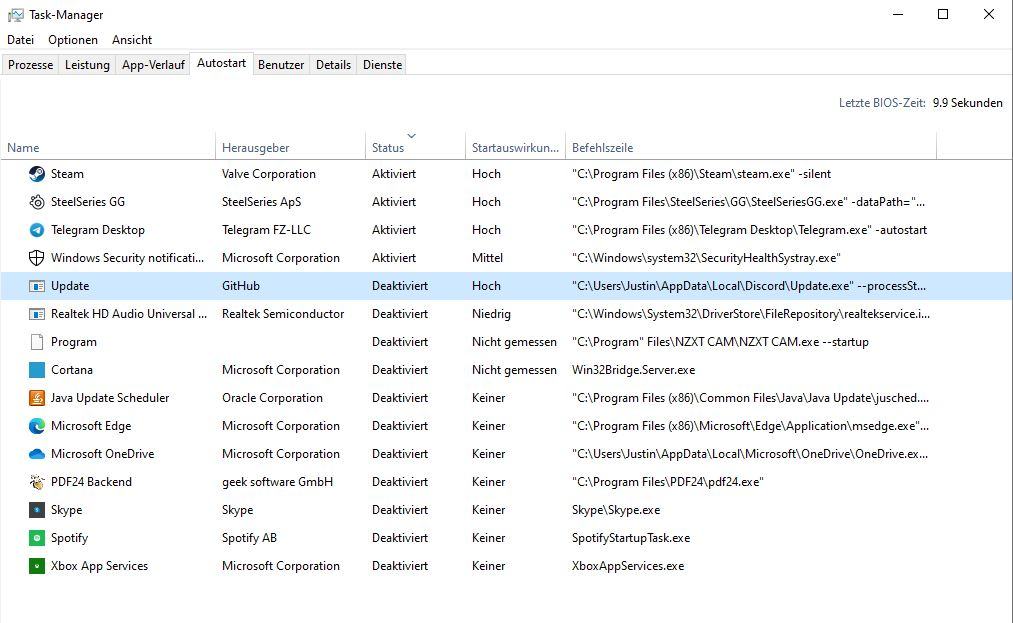The height and width of the screenshot is (623, 1013).
Task: Click the XboxAppServices.exe command line
Action: tap(628, 566)
